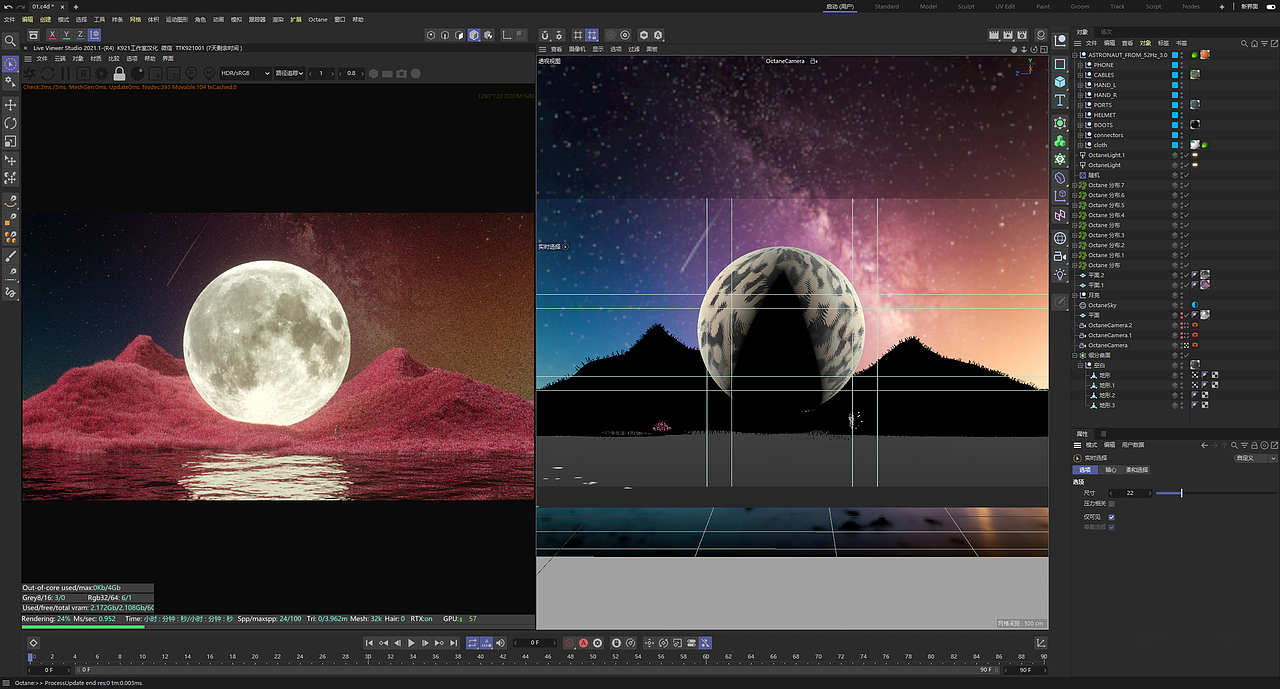Click timeline ruler at frame 30
1280x689 pixels.
click(x=368, y=657)
